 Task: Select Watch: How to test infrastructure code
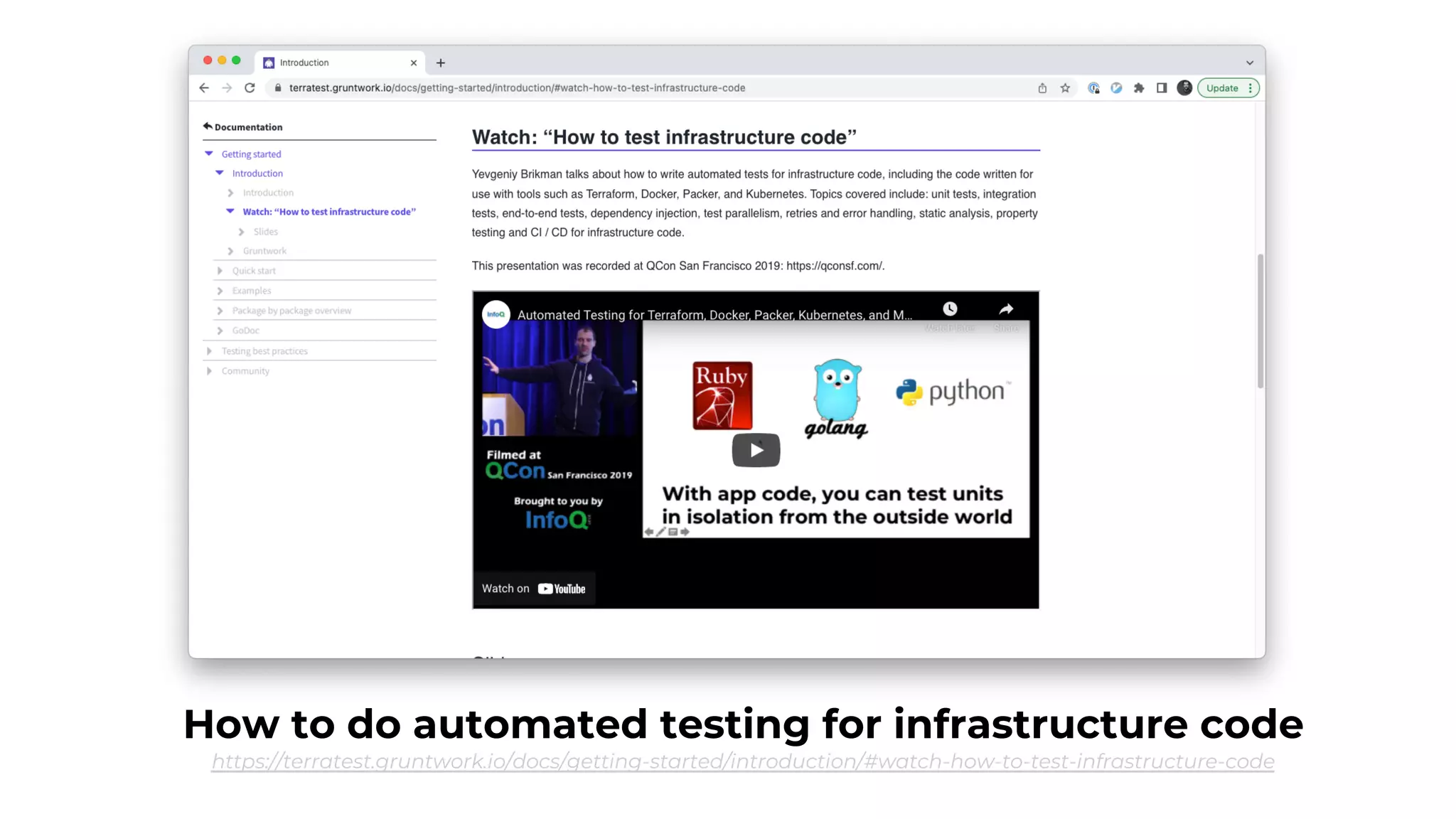(x=329, y=212)
